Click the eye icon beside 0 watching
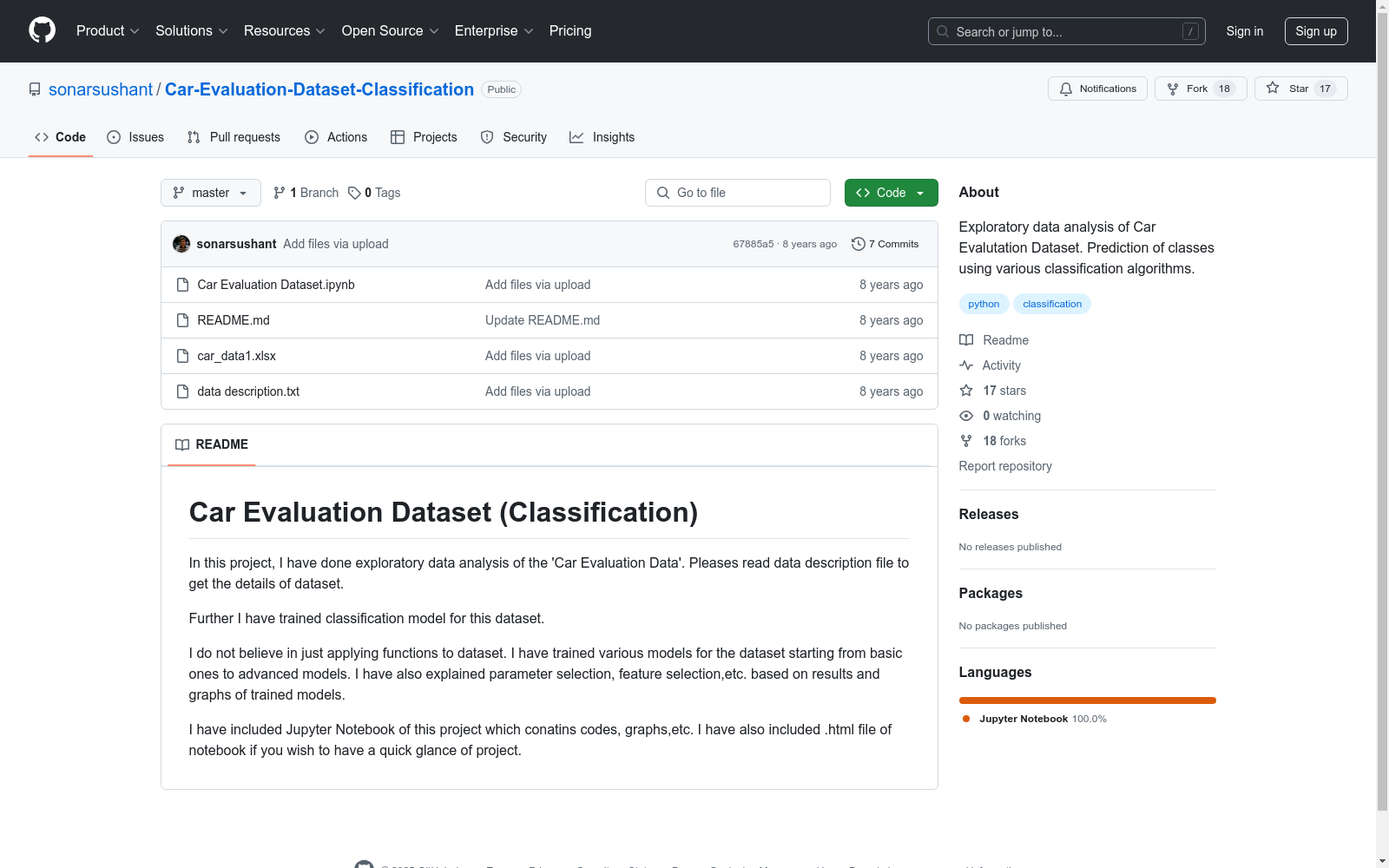The width and height of the screenshot is (1389, 868). (966, 416)
